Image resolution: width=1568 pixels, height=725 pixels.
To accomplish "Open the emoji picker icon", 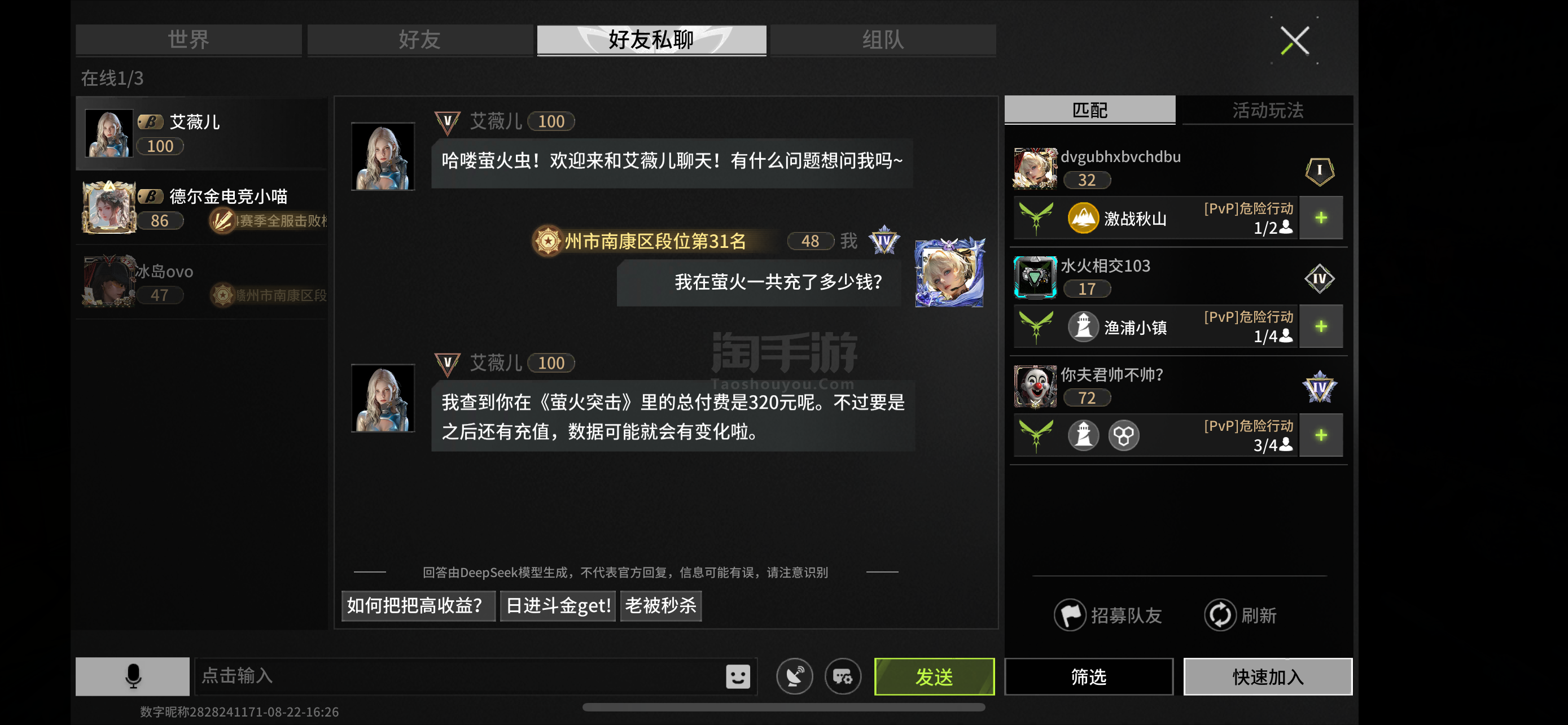I will click(738, 676).
